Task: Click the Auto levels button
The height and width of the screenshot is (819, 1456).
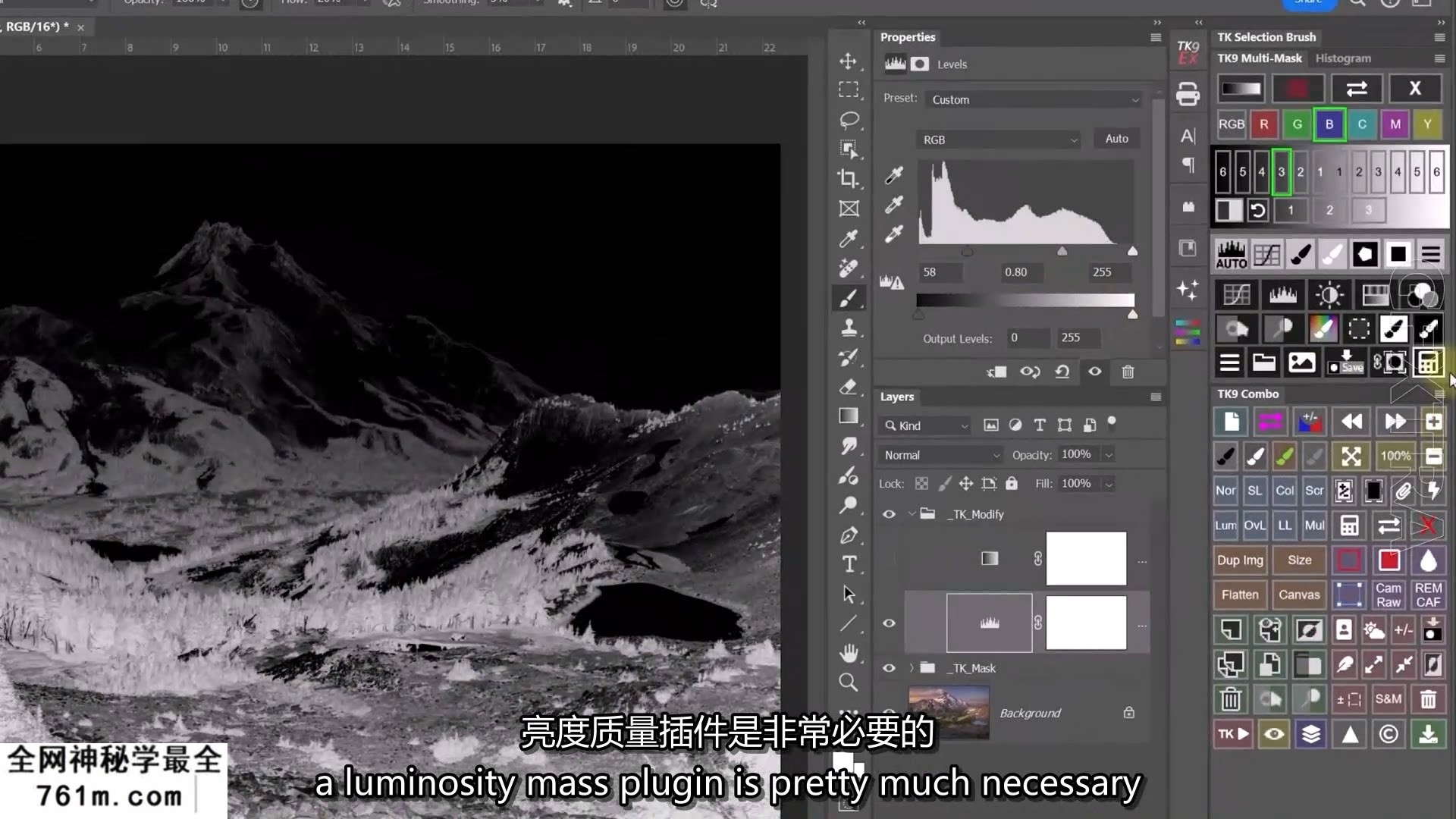Action: (x=1116, y=139)
